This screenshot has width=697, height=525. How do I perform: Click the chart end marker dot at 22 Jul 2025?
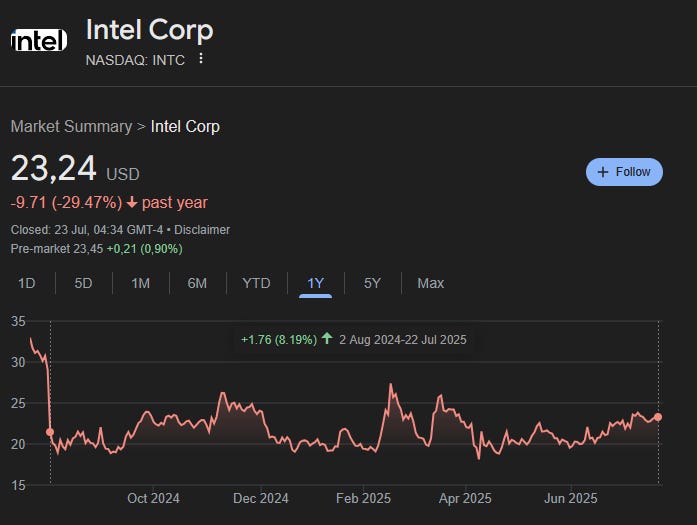coord(658,417)
